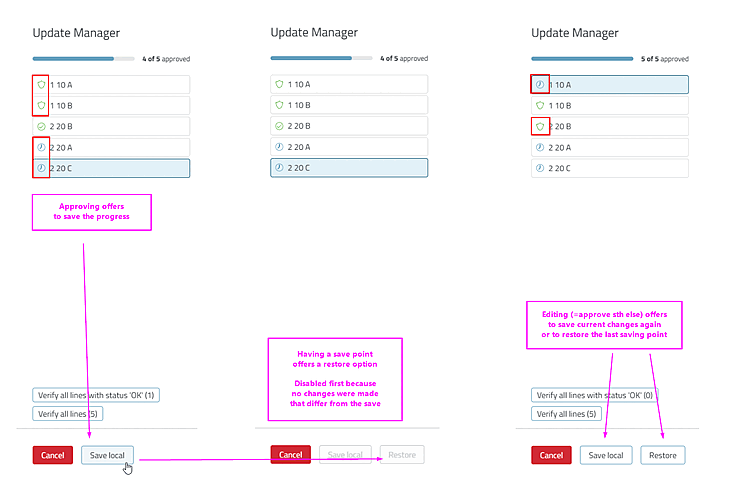
Task: Click Save local in the right panel
Action: point(606,455)
